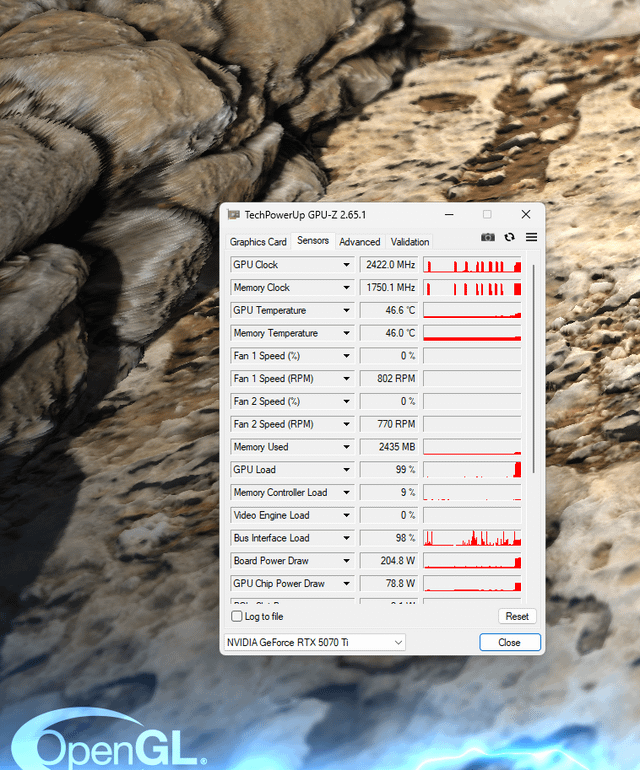Click the 1750.1 MHz memory clock value

click(x=389, y=288)
